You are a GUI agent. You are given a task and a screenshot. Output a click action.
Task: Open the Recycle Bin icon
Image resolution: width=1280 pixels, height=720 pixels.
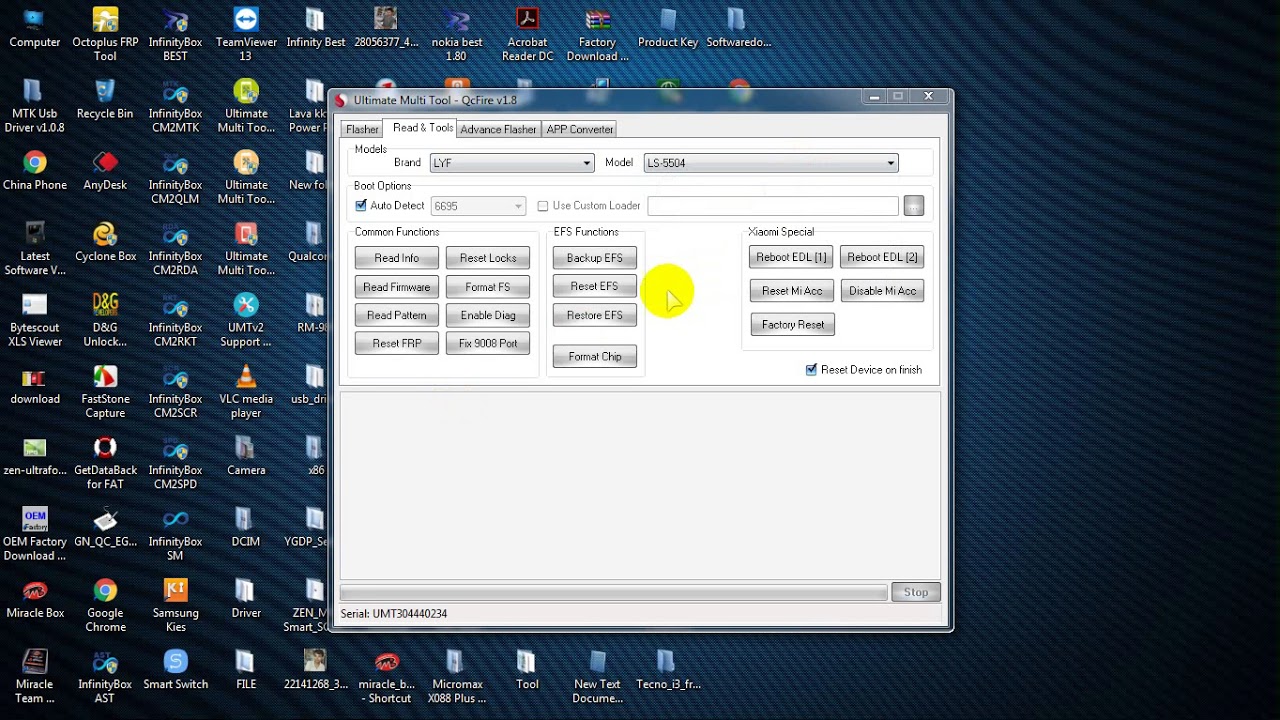coord(105,99)
